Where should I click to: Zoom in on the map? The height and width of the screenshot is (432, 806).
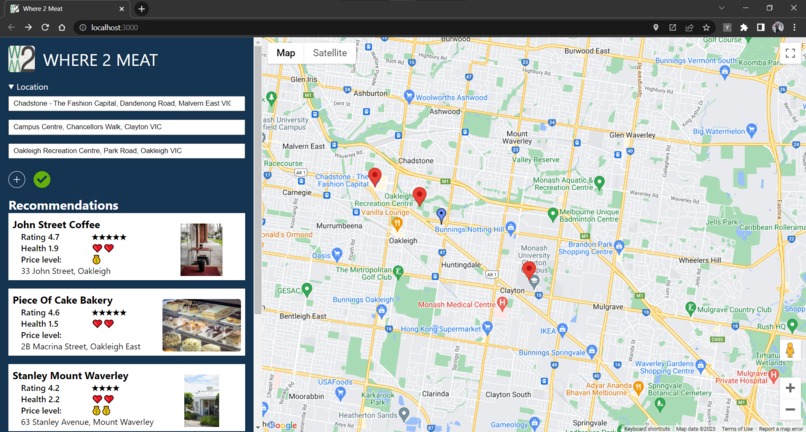point(790,388)
